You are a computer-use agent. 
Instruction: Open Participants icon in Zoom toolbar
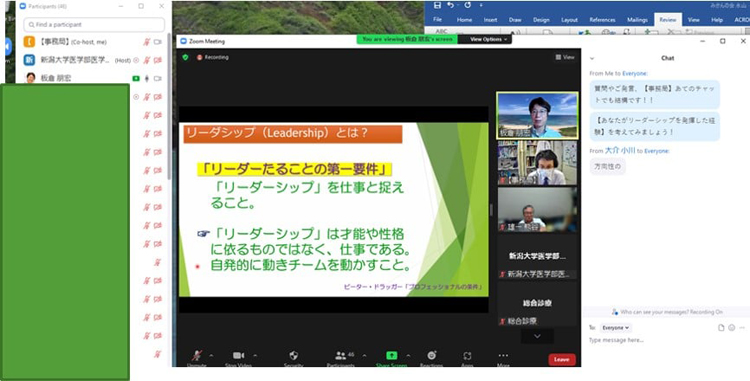click(341, 355)
